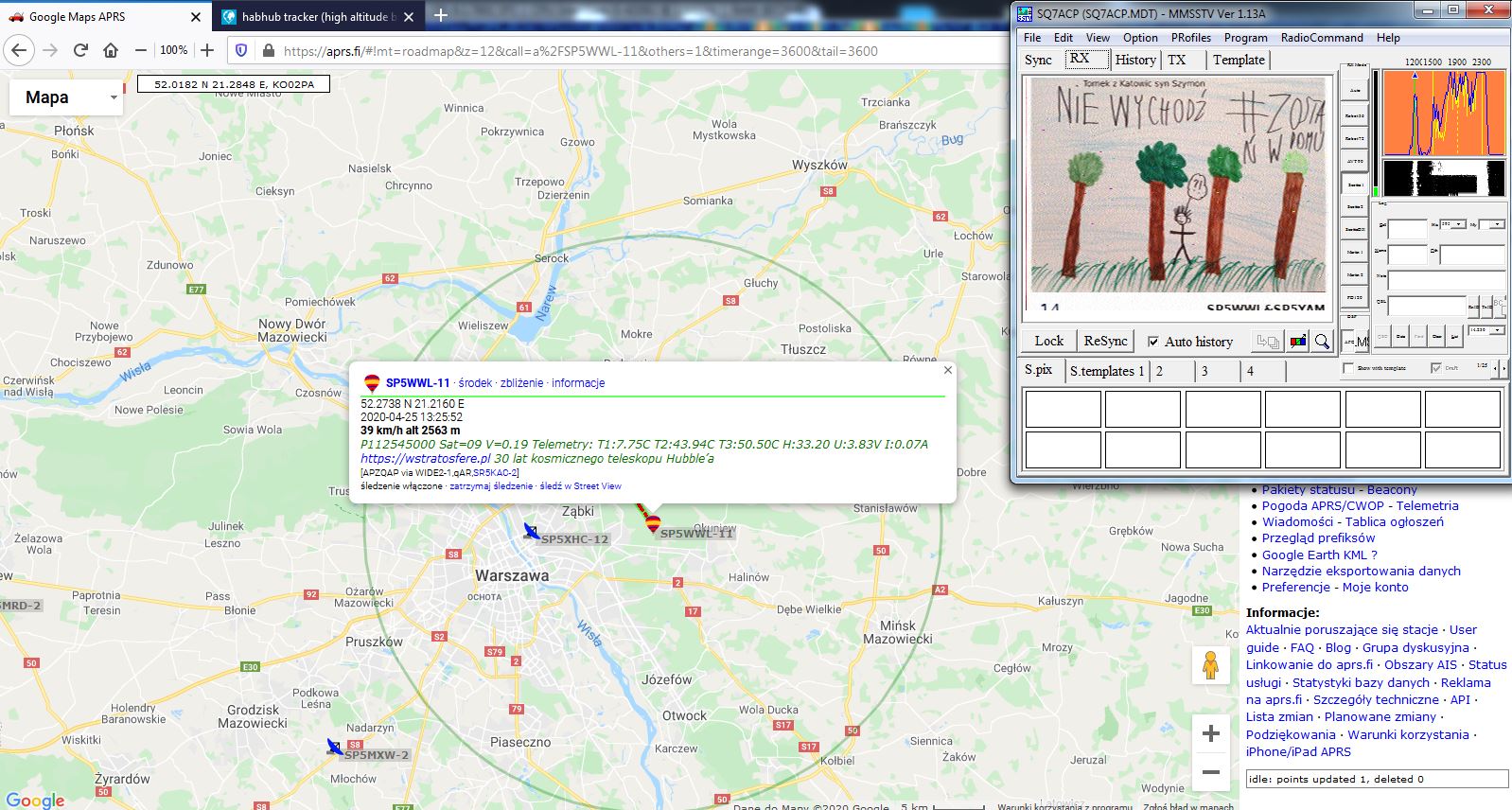
Task: Click the Street View pegman icon
Action: tap(1210, 665)
